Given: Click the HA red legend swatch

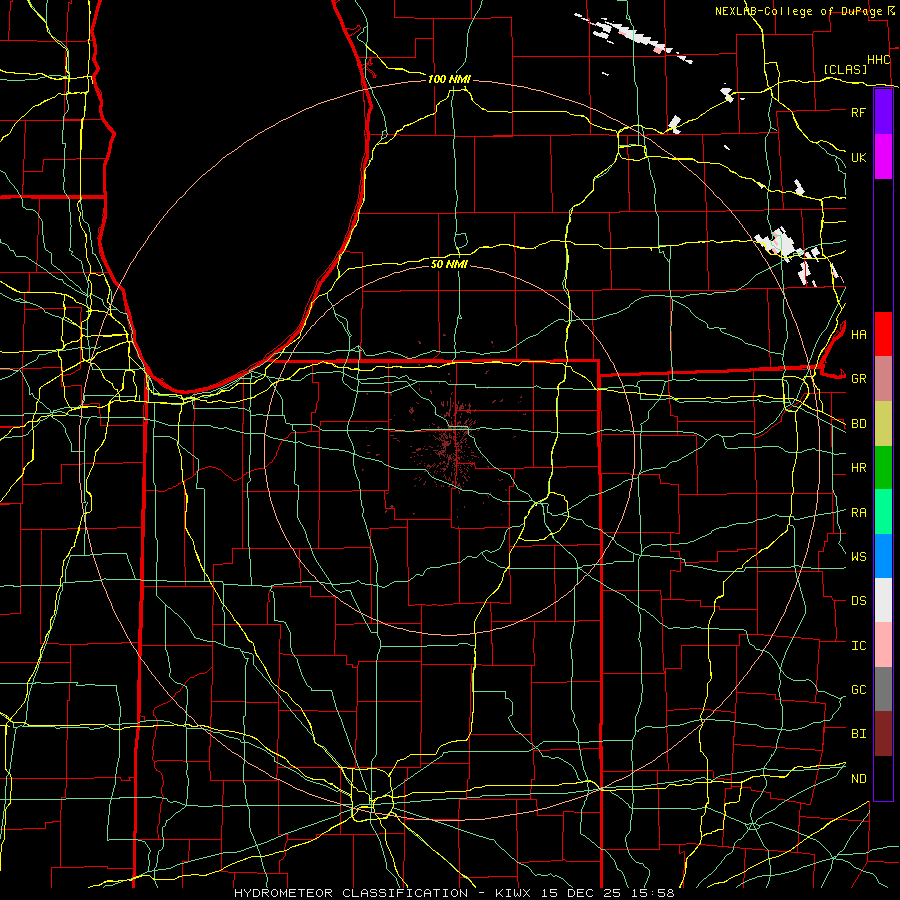Looking at the screenshot, I should [883, 334].
